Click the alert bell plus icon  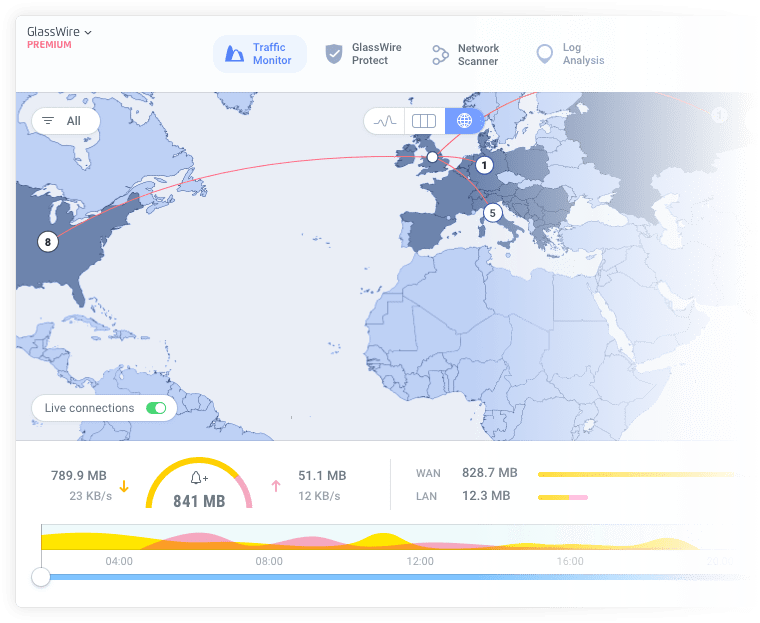point(199,478)
